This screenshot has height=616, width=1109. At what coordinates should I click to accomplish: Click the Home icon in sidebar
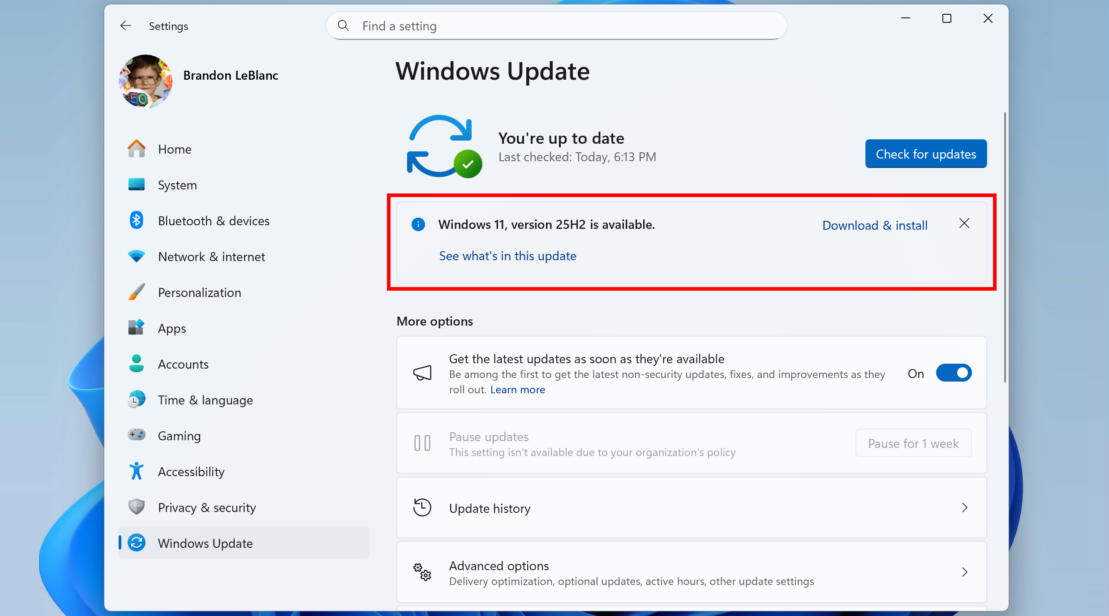click(x=137, y=149)
